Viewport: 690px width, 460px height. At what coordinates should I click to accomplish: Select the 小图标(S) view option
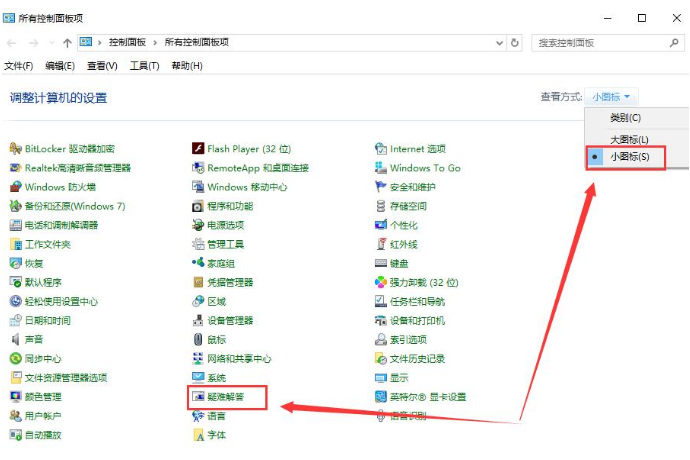click(630, 157)
